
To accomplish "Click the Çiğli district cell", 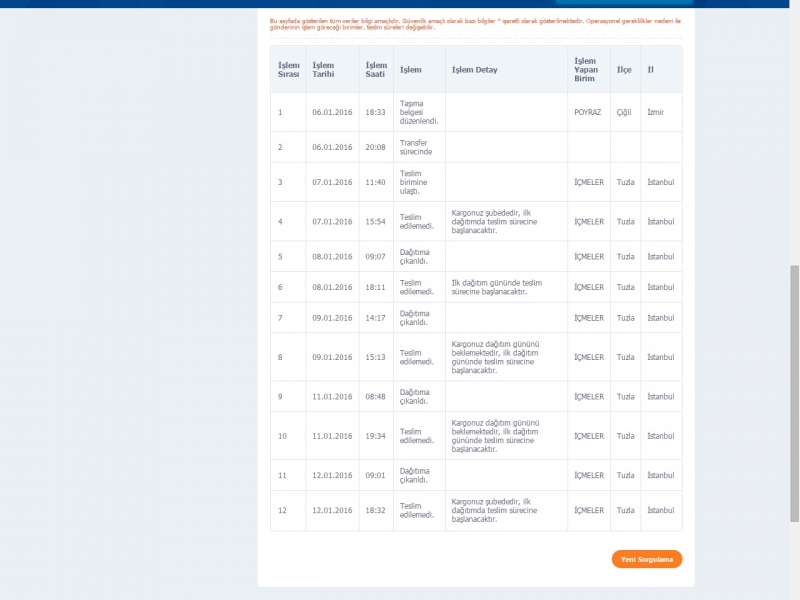I will click(624, 112).
